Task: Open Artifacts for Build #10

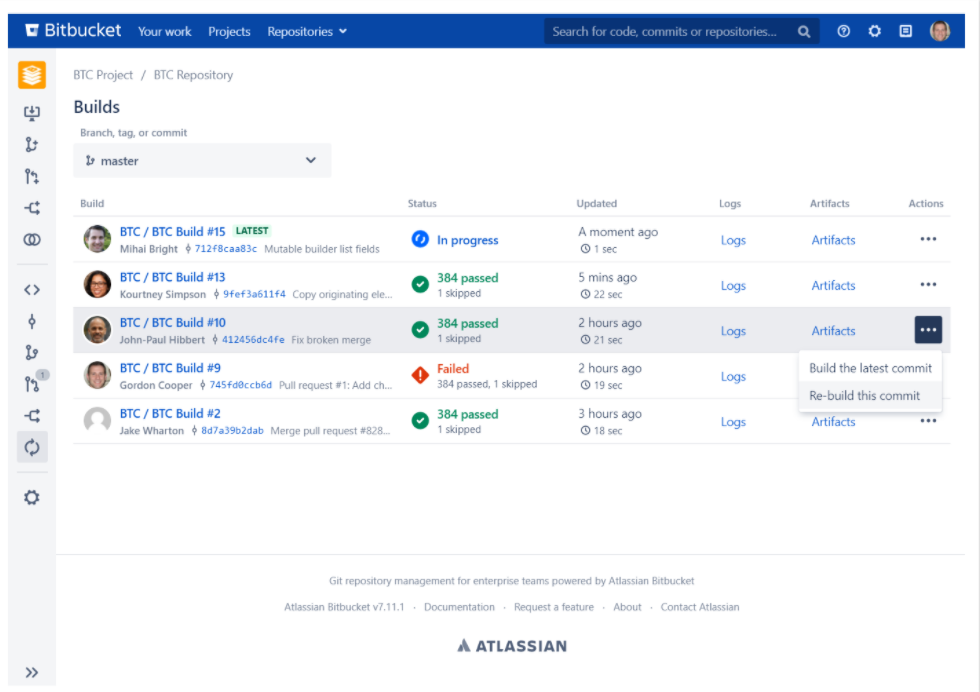Action: click(x=833, y=331)
